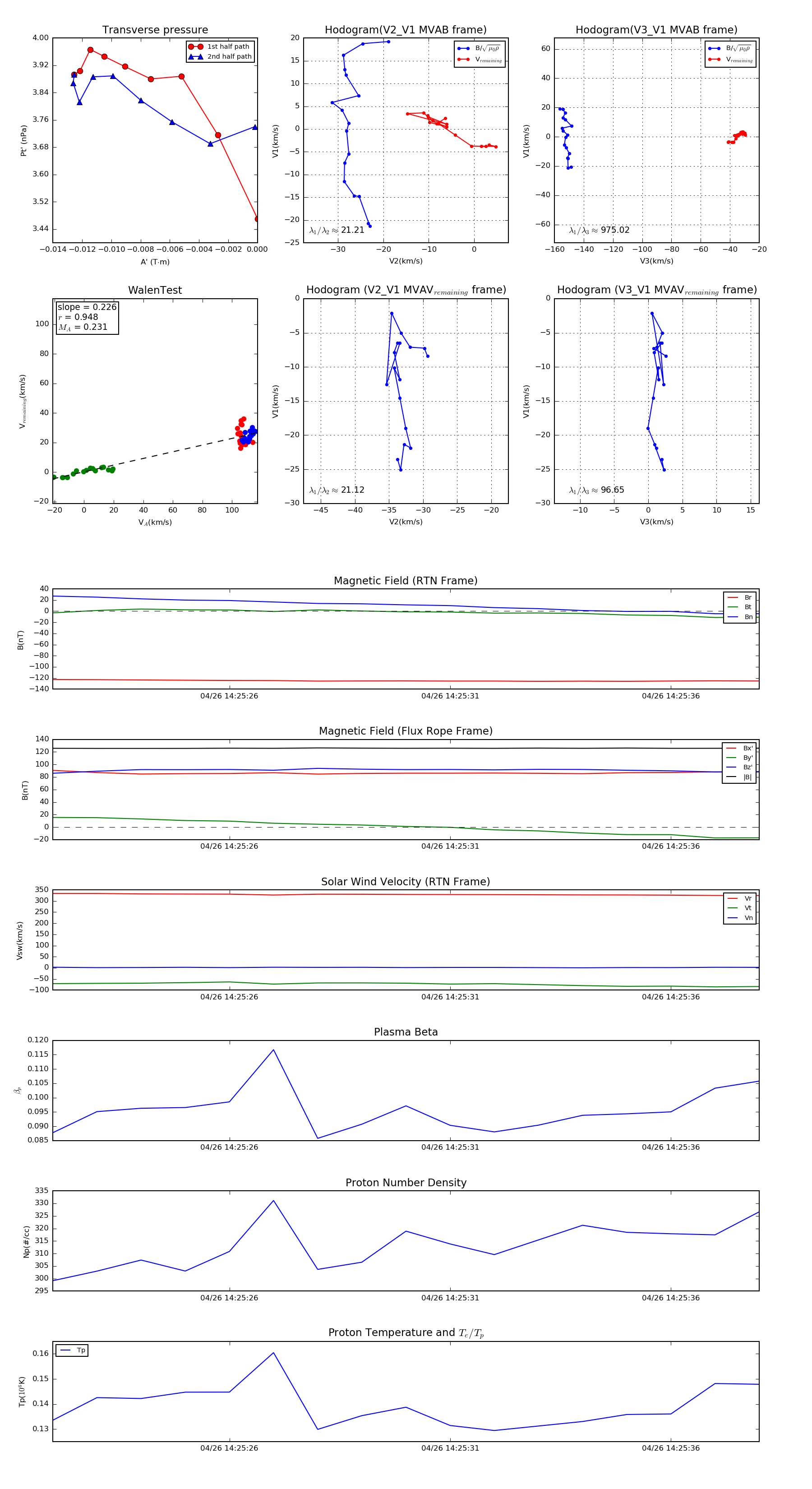Select the "Vr" legend entry
Viewport: 812px width, 1489px height.
point(740,899)
